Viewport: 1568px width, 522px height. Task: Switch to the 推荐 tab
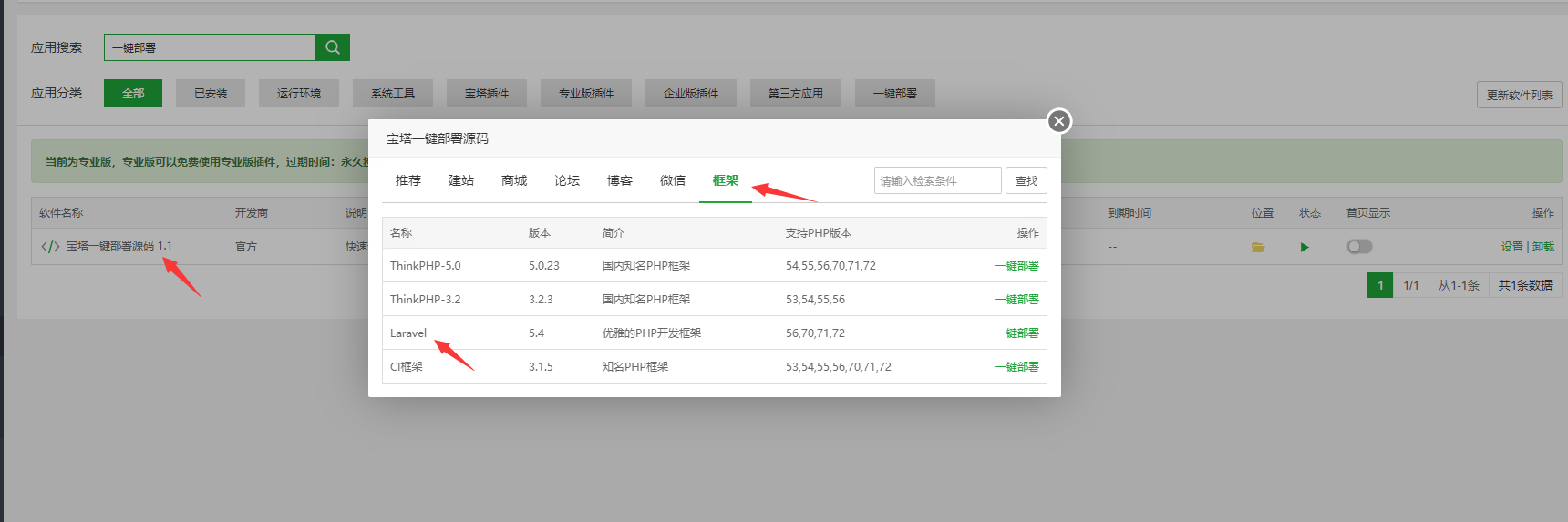[407, 180]
